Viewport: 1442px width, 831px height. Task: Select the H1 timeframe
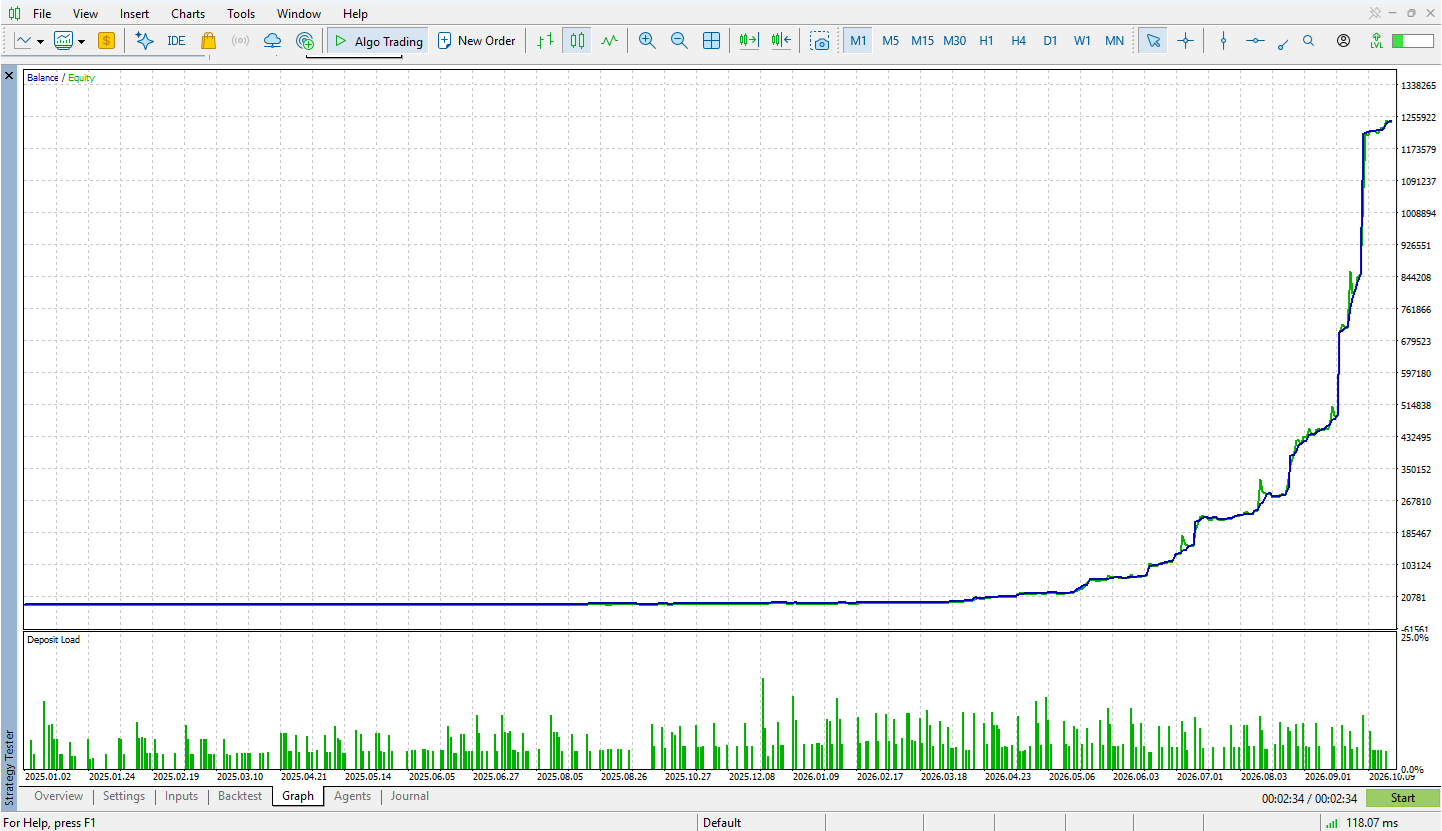(987, 41)
